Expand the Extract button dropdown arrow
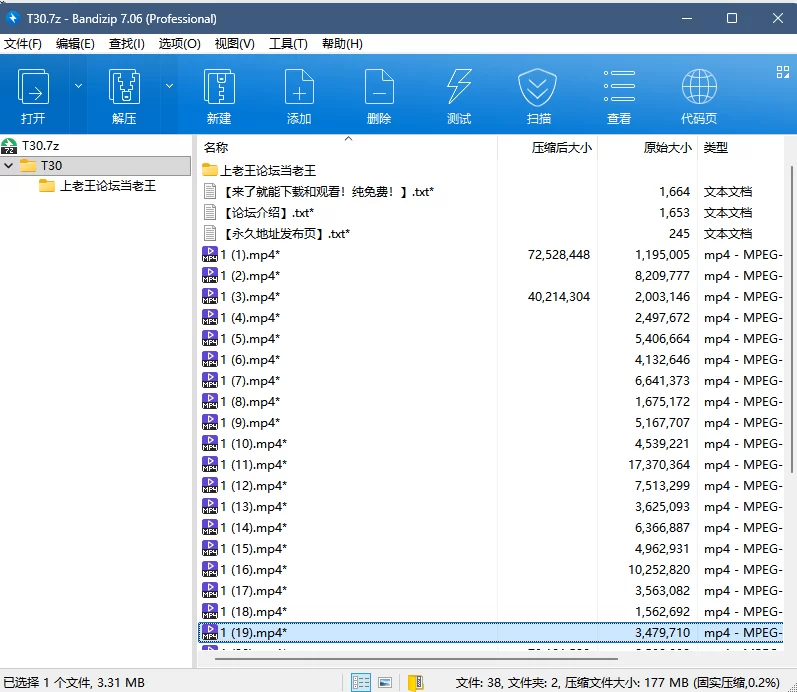 [x=169, y=86]
